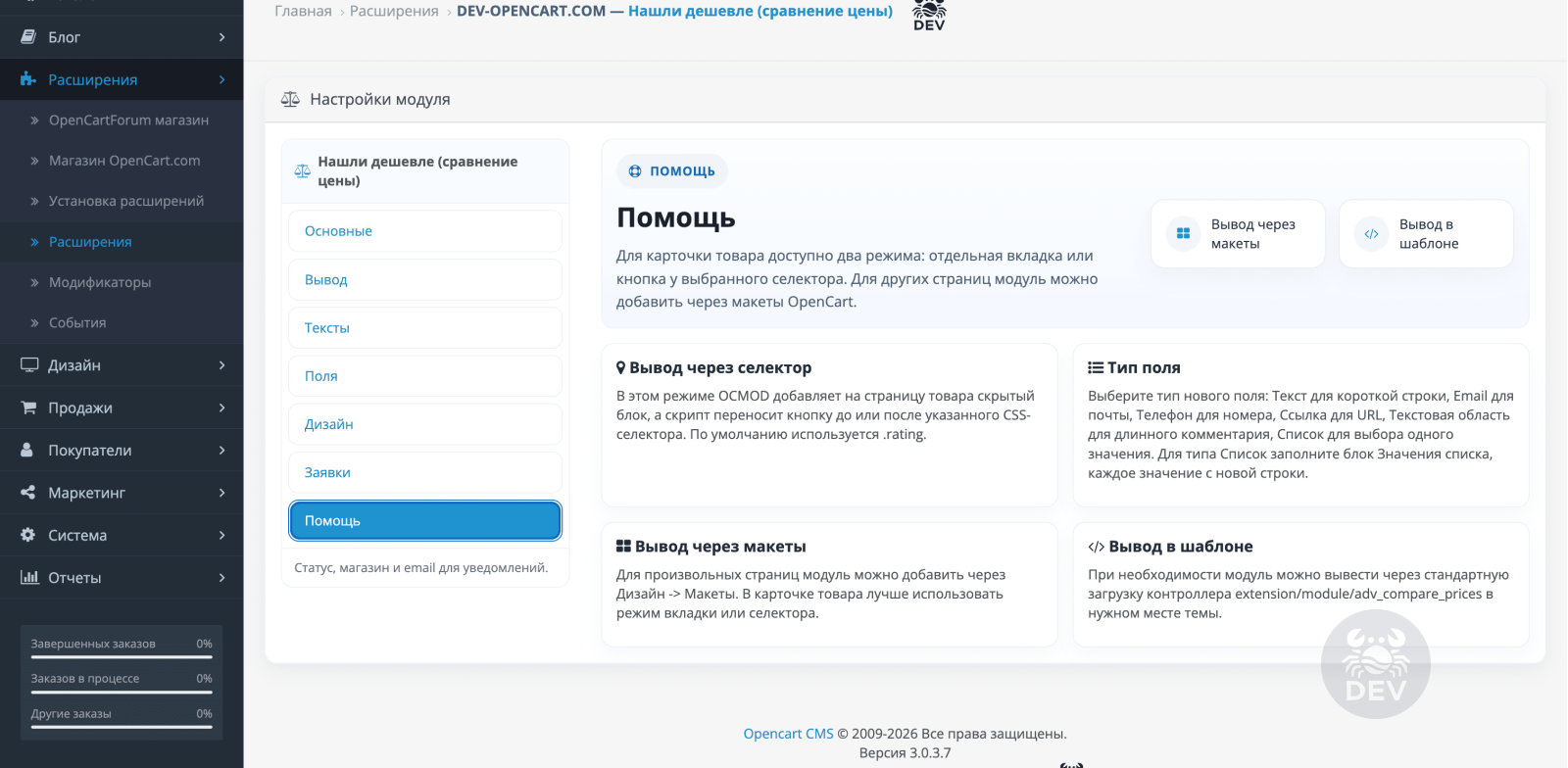Go to Расширения breadcrumb link
The image size is (1568, 768).
click(394, 11)
